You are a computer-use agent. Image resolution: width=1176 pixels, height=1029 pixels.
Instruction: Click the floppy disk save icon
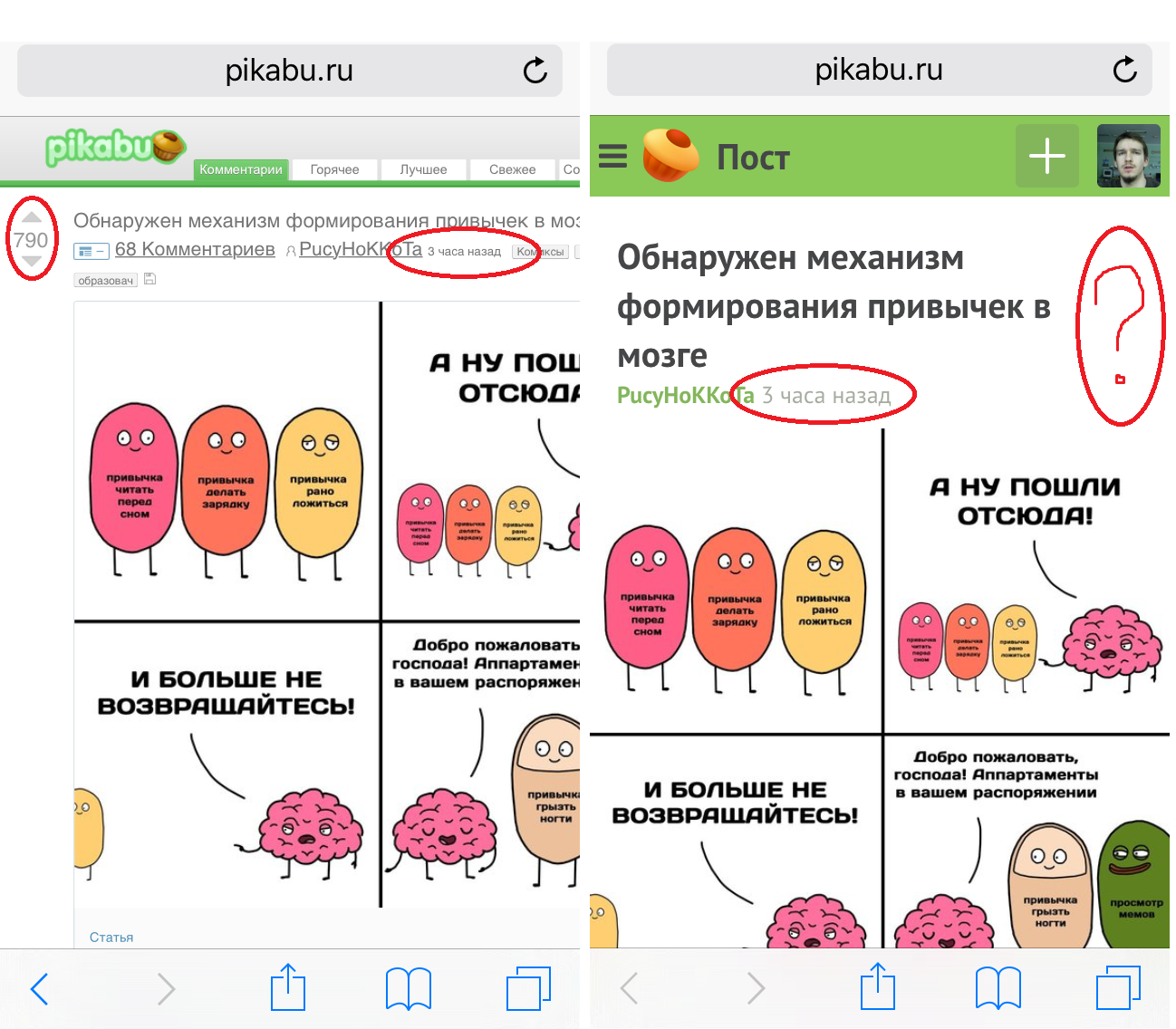point(150,279)
